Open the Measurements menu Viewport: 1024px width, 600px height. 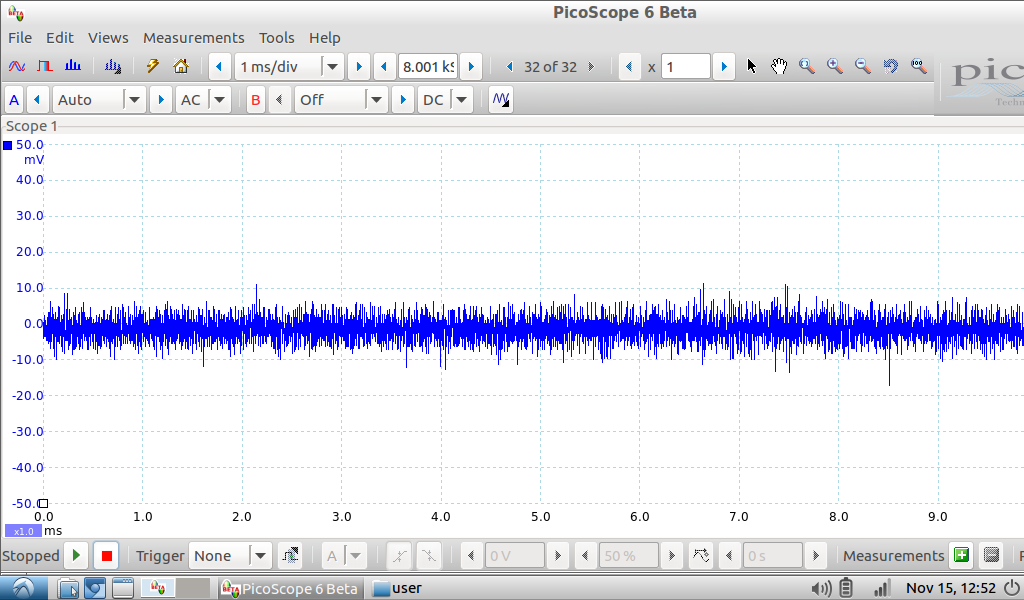click(193, 38)
